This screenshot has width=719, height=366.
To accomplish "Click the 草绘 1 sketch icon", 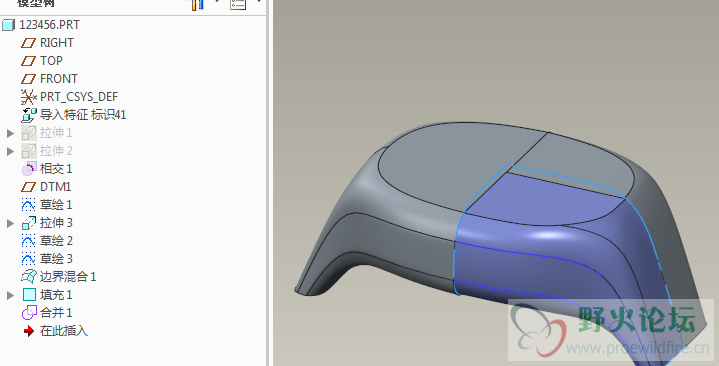I will click(28, 205).
